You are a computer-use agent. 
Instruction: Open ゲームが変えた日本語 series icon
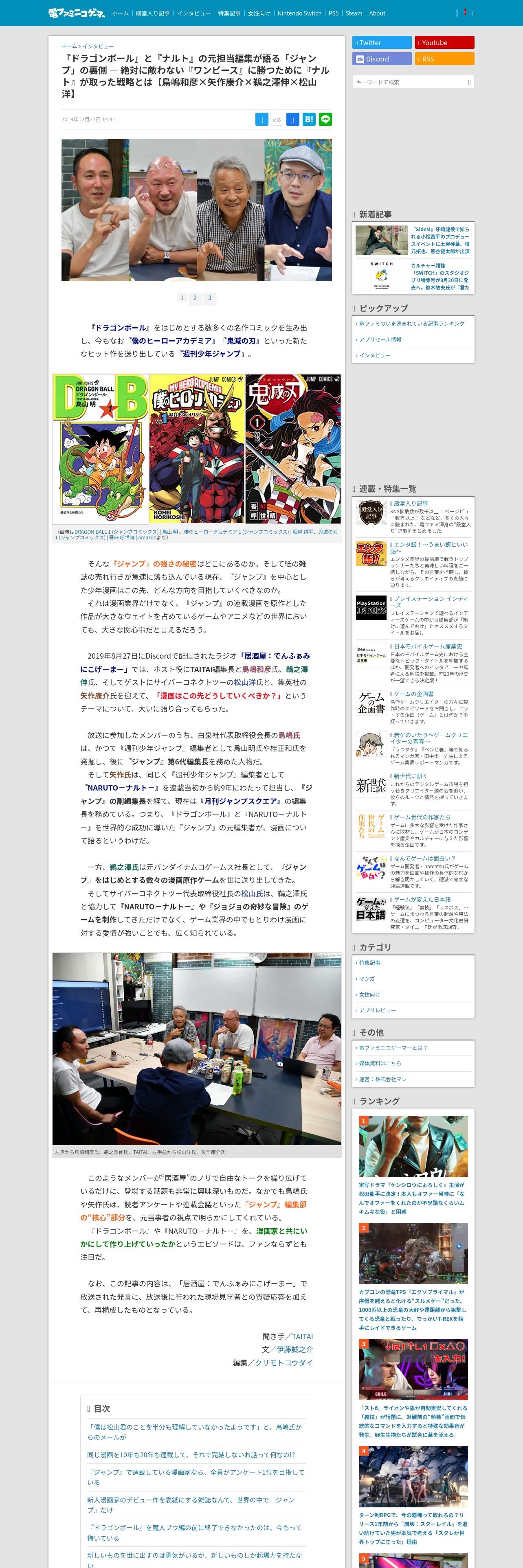pos(371,908)
